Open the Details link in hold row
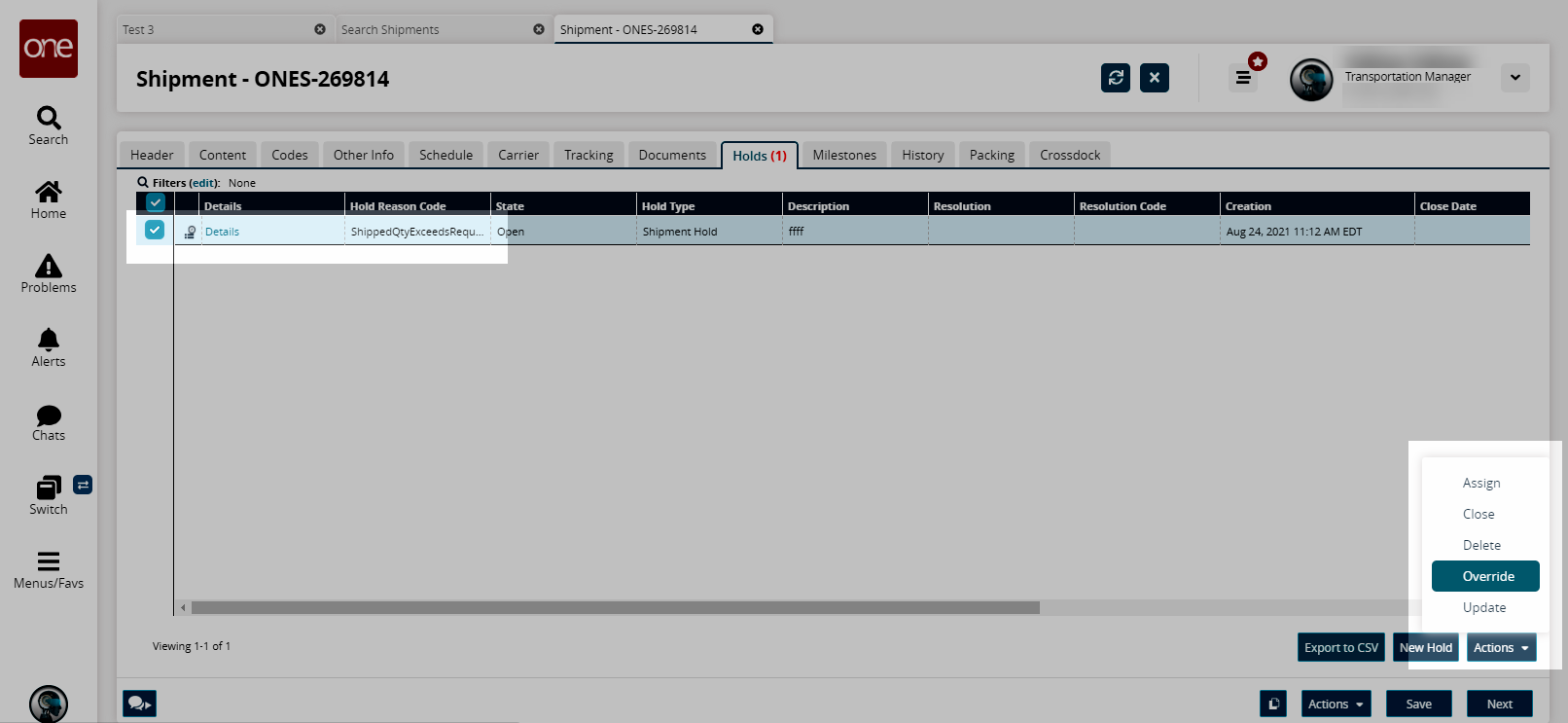 click(222, 232)
